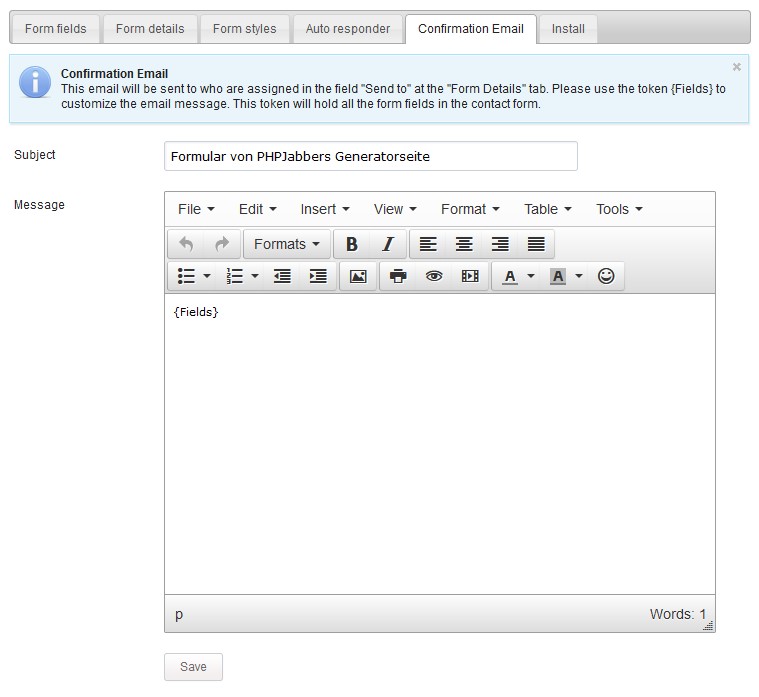Center align the message text
The image size is (759, 697).
point(464,244)
